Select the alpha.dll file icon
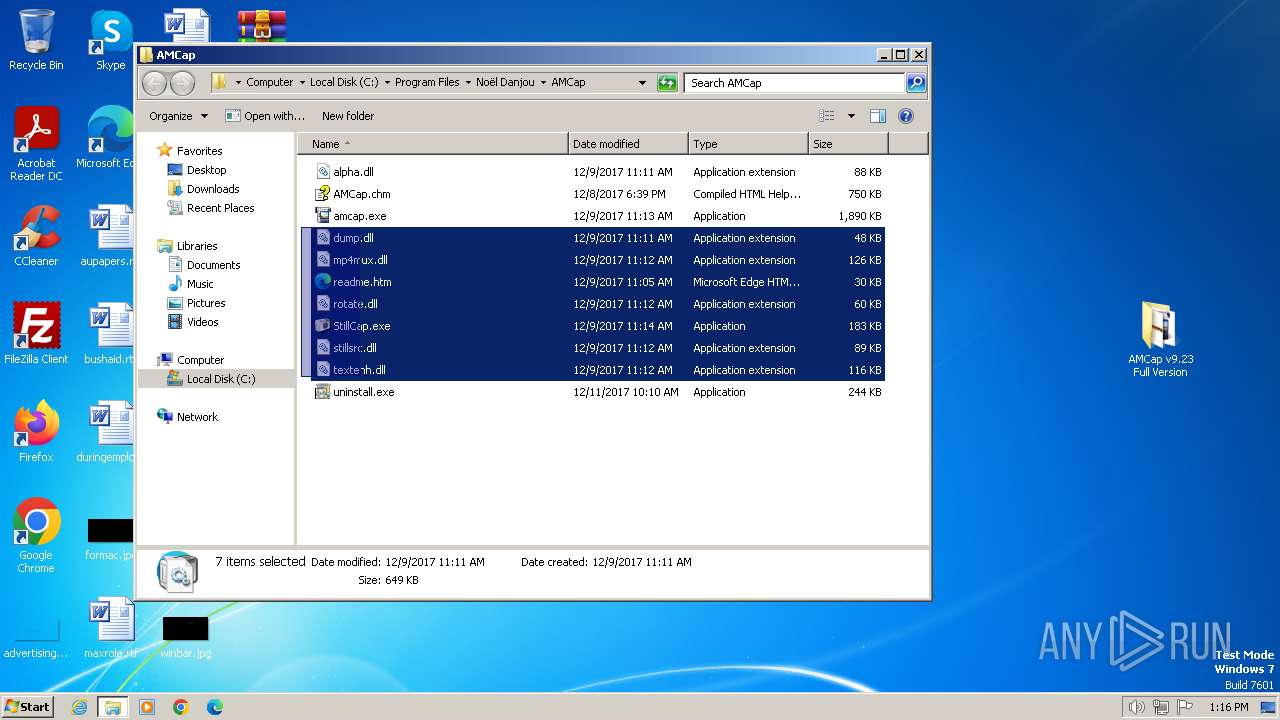The image size is (1280, 720). tap(322, 172)
